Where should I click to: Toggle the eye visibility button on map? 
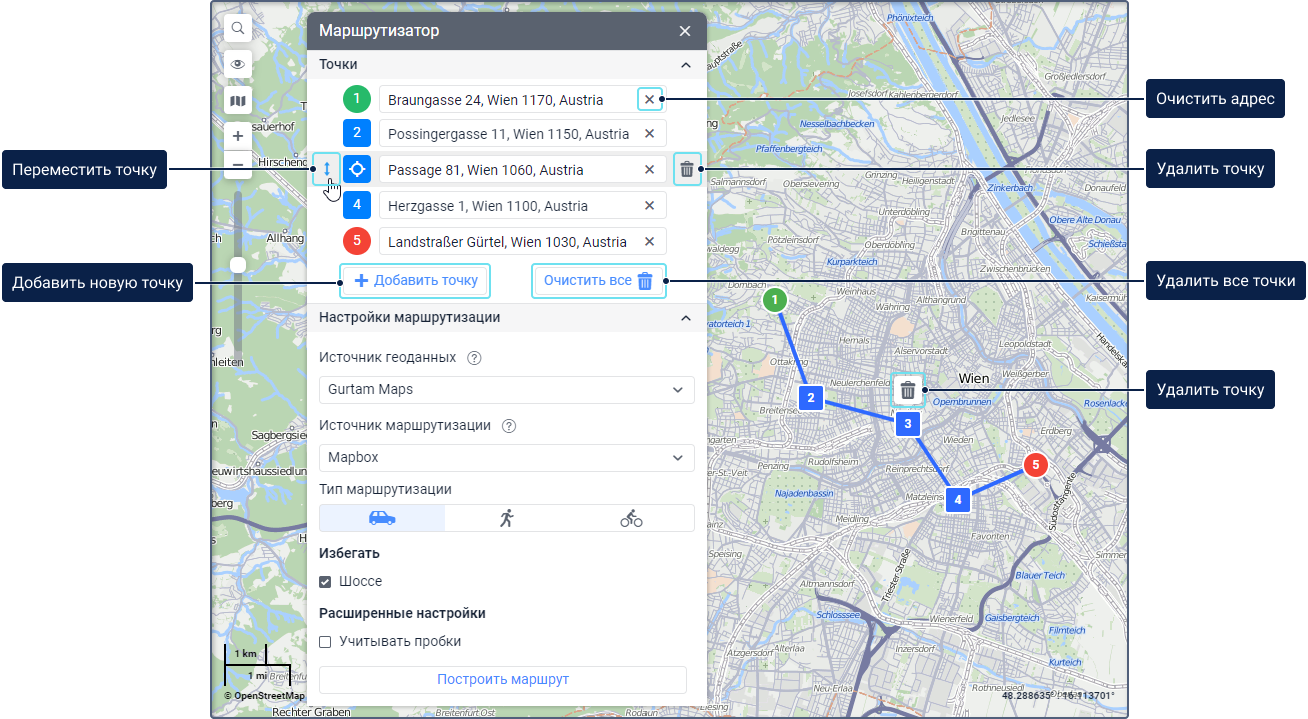(238, 64)
